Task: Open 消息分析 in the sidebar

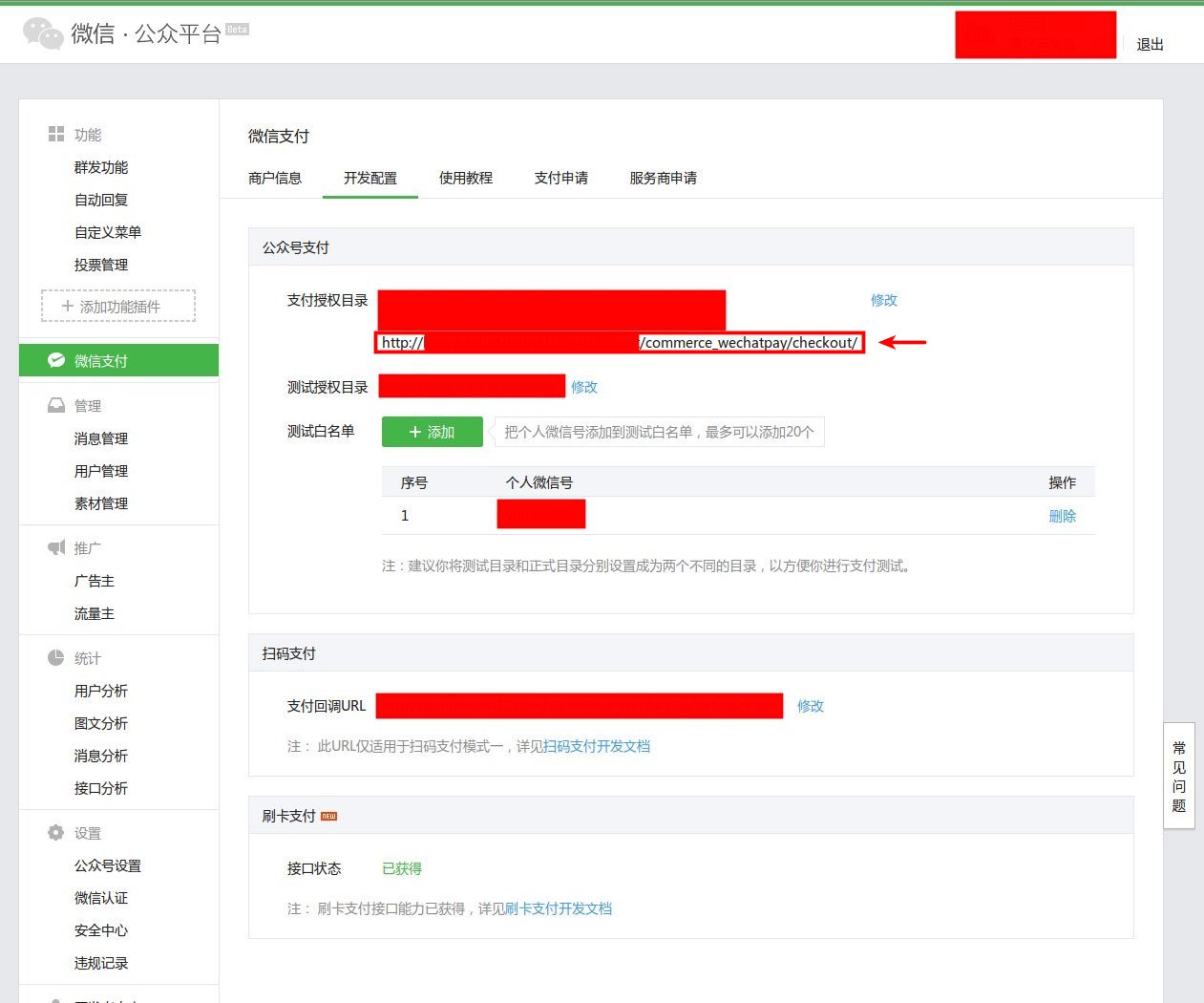Action: (x=101, y=756)
